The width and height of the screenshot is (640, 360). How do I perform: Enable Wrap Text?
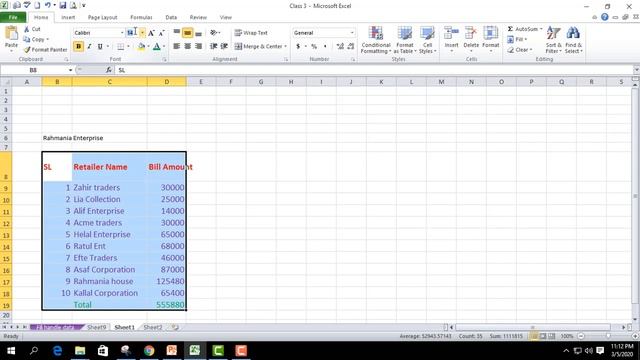(x=251, y=33)
